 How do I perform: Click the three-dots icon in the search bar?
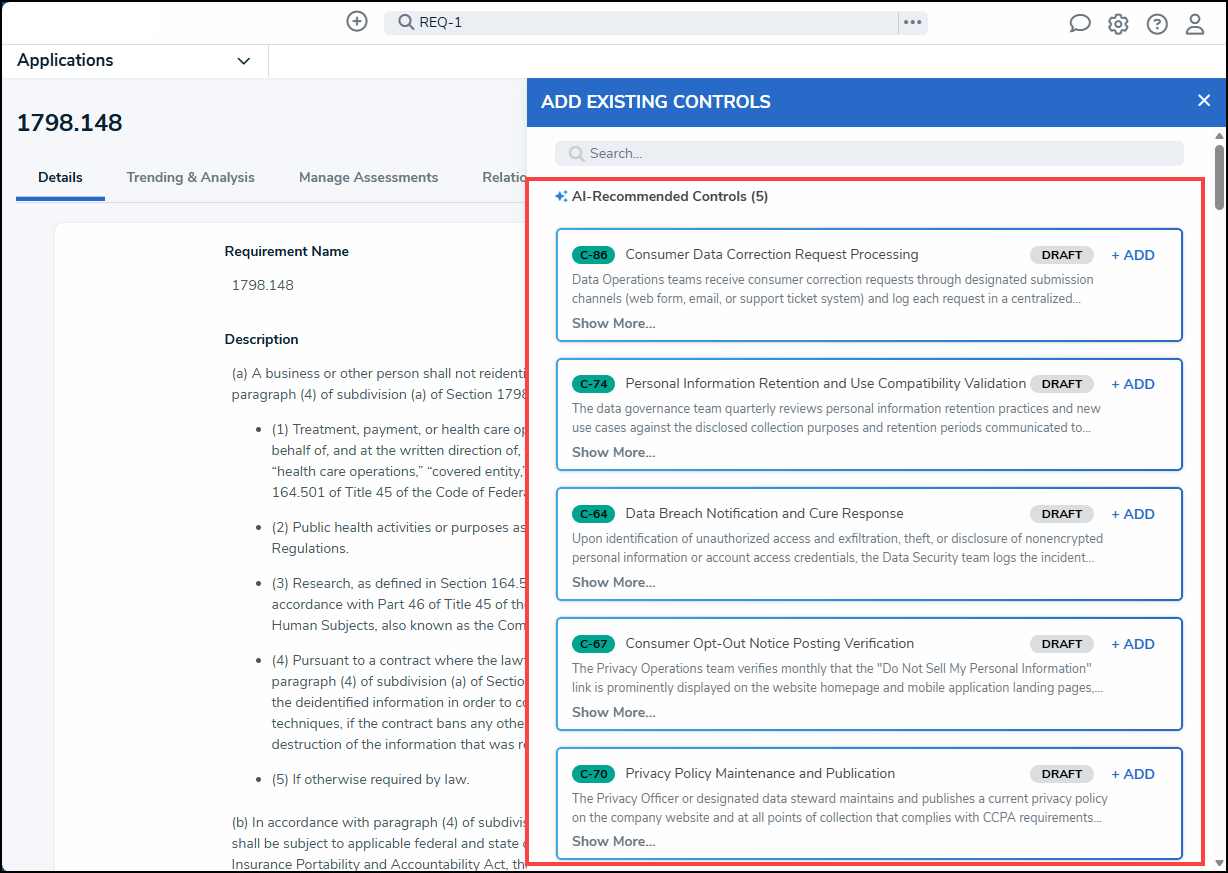click(912, 22)
